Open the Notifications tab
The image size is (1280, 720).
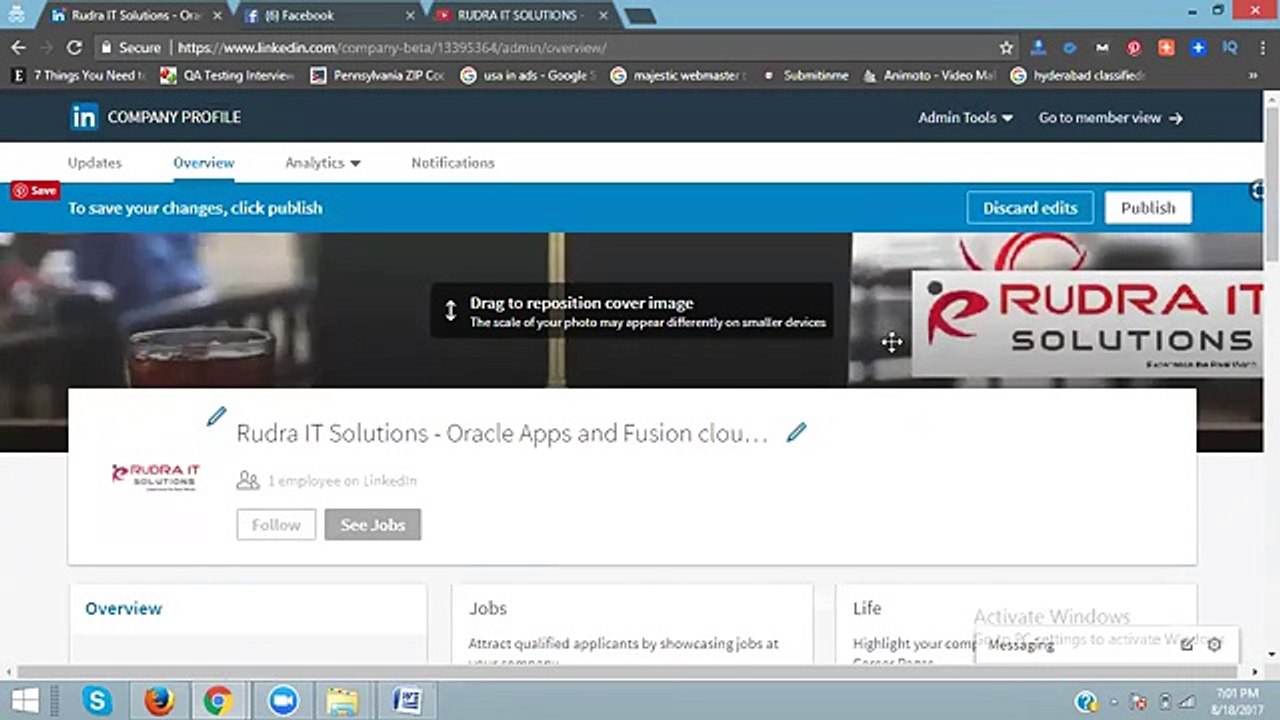pos(453,162)
